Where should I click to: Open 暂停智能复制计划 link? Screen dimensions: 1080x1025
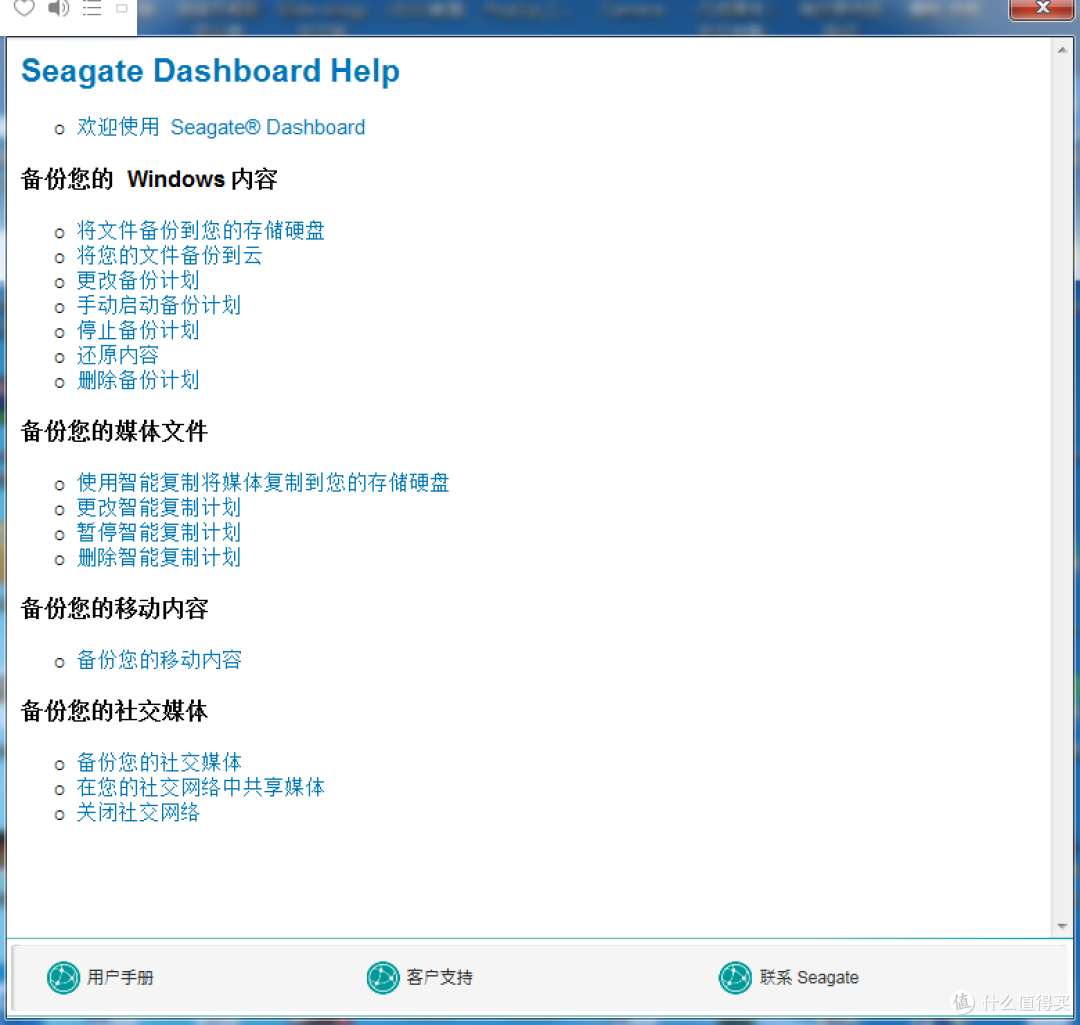[158, 532]
